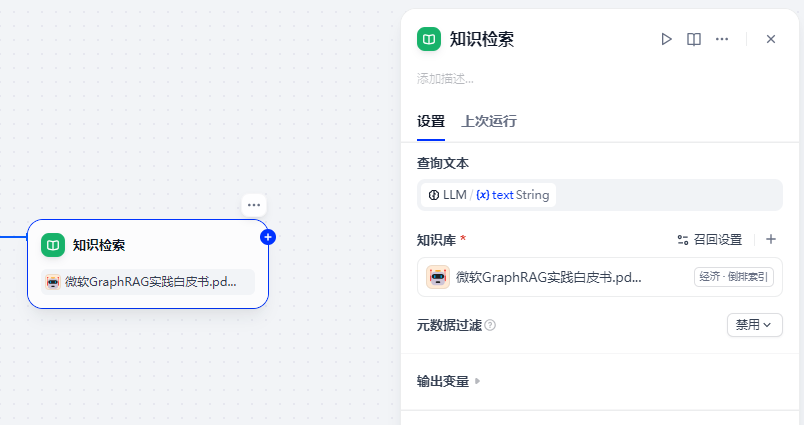This screenshot has height=425, width=804.
Task: Run this step with the play icon
Action: pyautogui.click(x=666, y=39)
